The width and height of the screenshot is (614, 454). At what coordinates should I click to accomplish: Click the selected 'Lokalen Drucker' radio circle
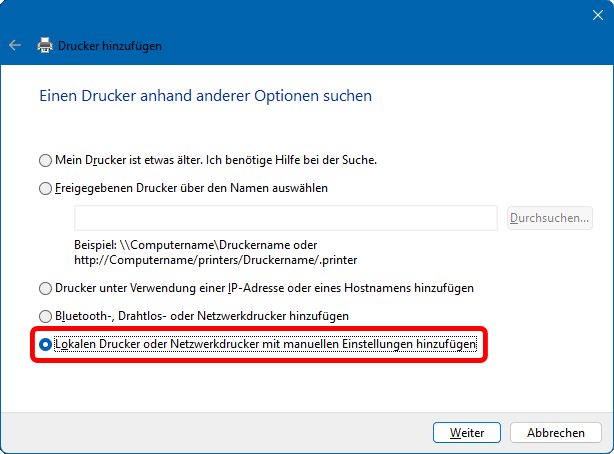pos(45,345)
